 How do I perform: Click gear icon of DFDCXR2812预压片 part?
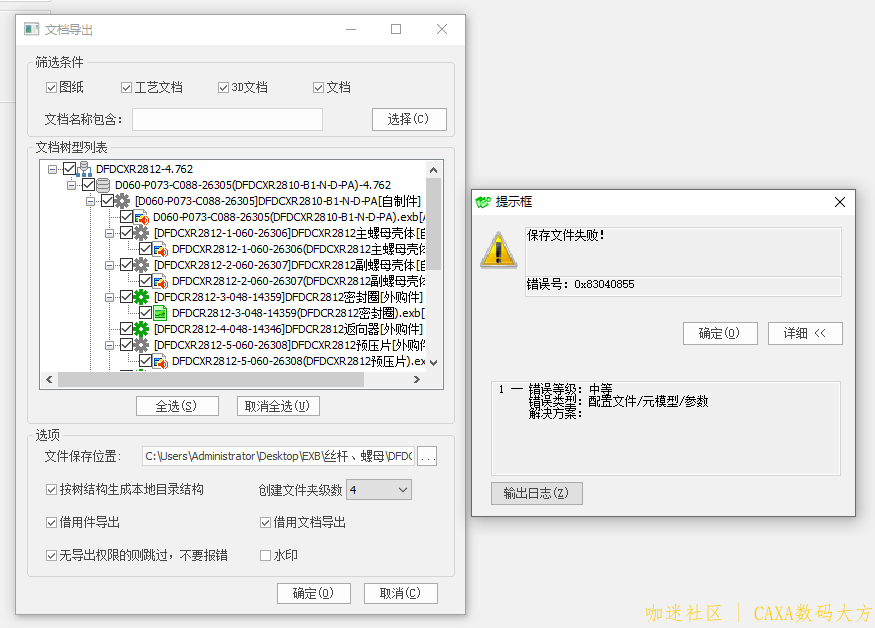141,345
